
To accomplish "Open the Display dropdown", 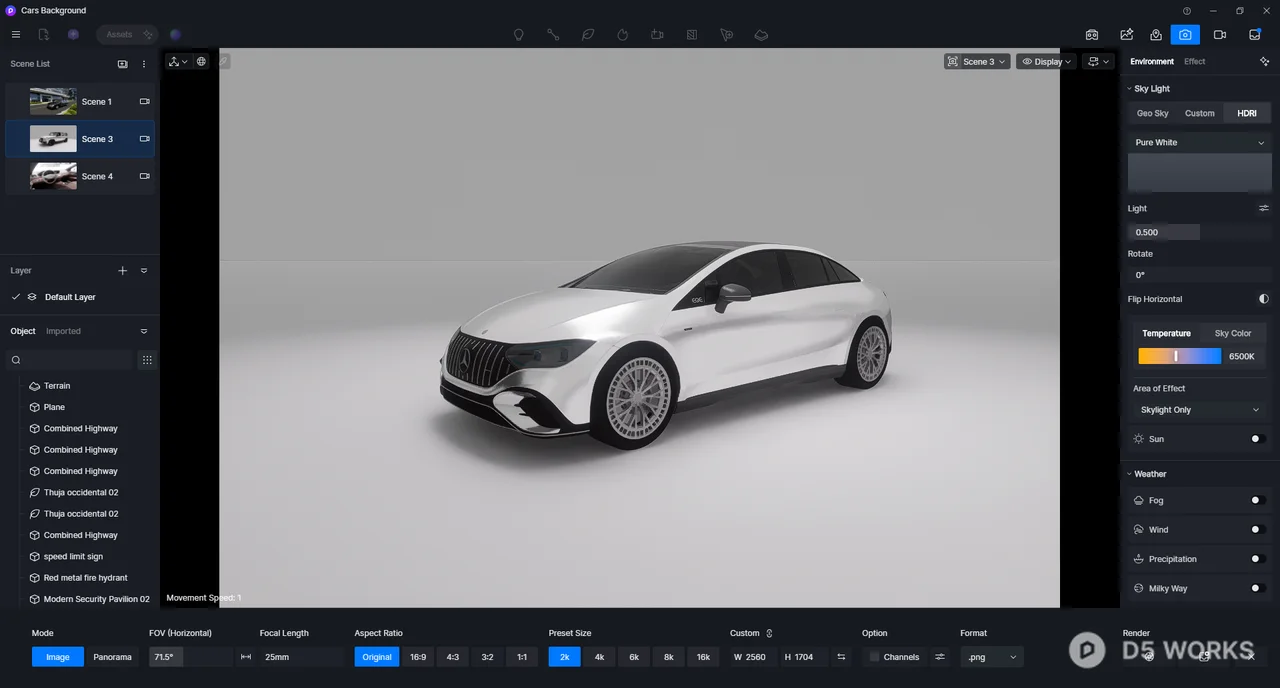I will (1046, 61).
